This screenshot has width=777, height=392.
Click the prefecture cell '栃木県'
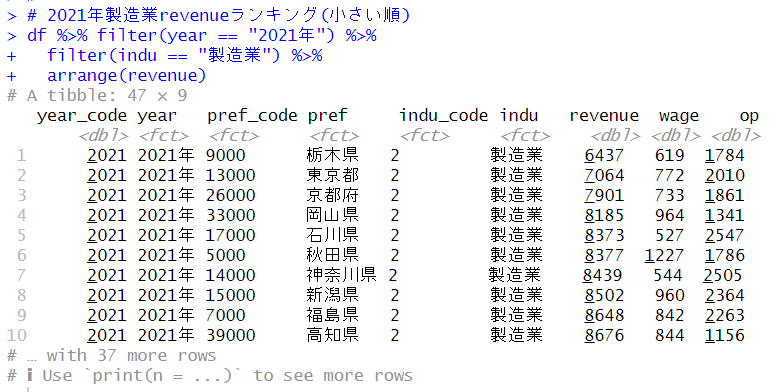point(333,156)
